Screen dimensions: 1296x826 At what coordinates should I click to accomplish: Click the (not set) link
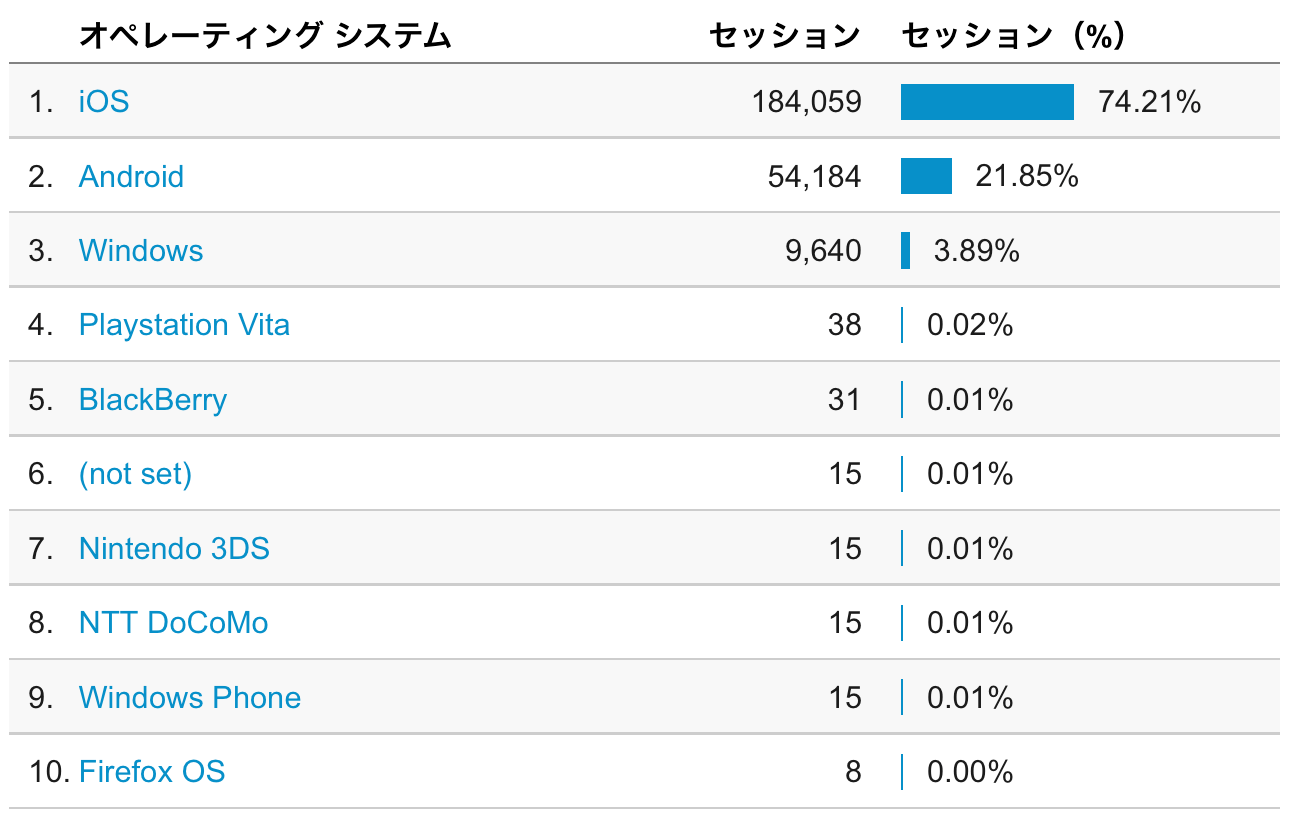pos(135,474)
